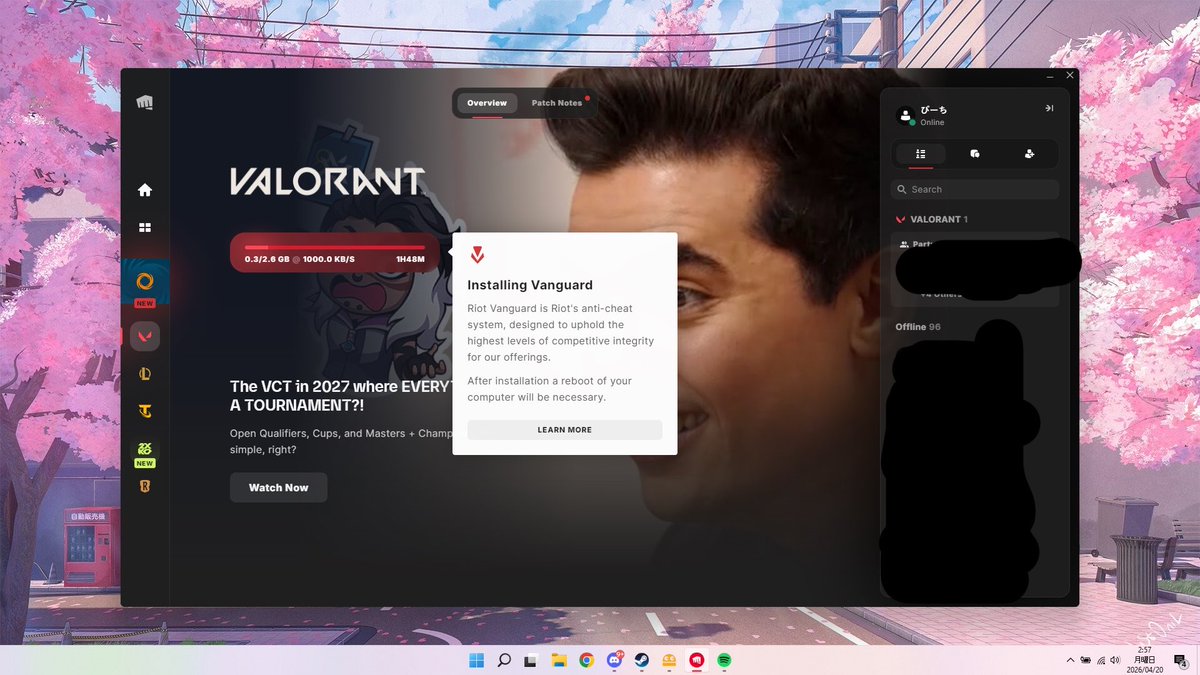Go to the Home icon in sidebar

[145, 190]
